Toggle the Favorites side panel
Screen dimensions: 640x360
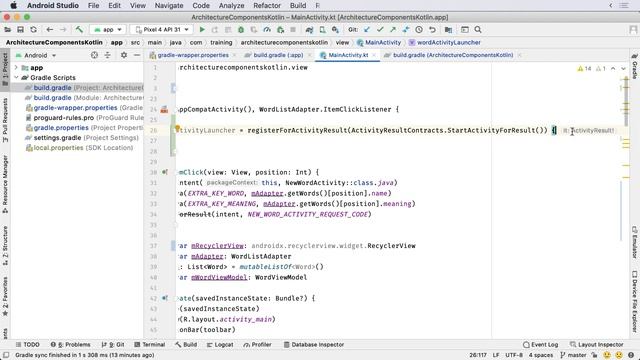click(5, 296)
